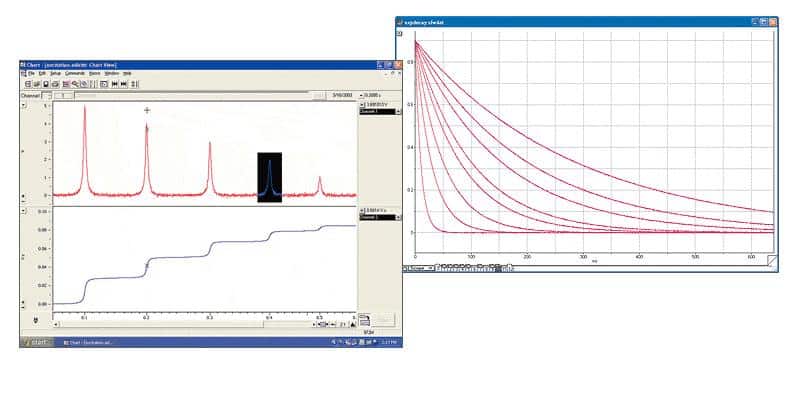Click the skip-to-start toolbar icon
This screenshot has width=800, height=400.
point(114,84)
